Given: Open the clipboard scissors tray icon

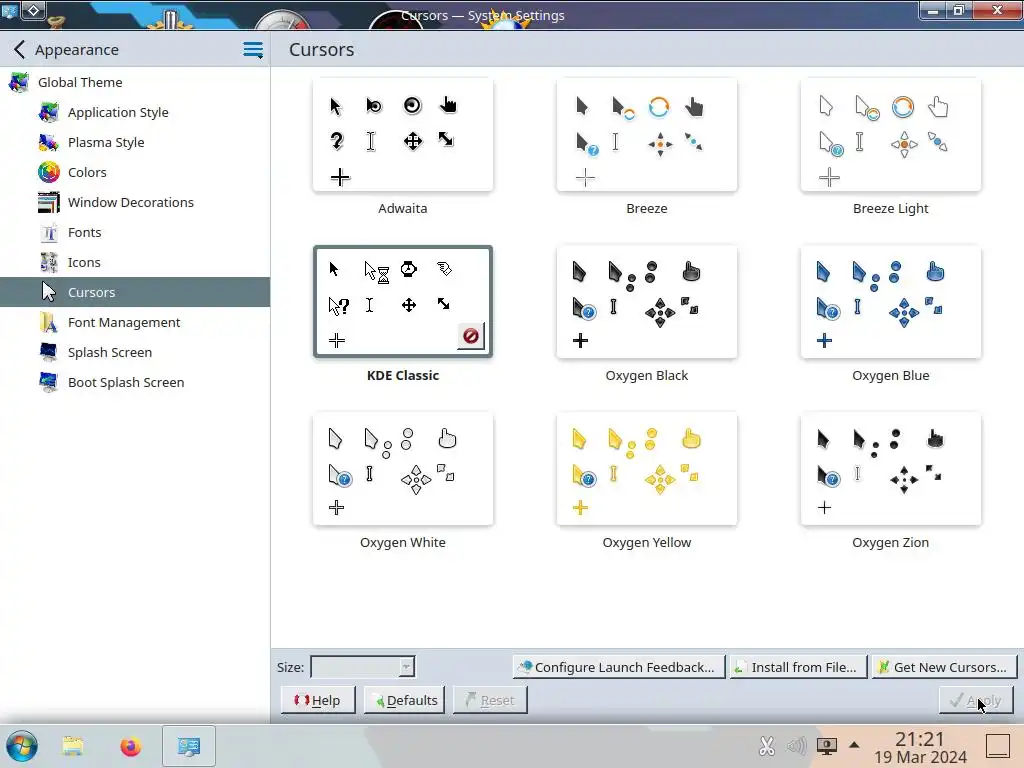Looking at the screenshot, I should [x=767, y=745].
